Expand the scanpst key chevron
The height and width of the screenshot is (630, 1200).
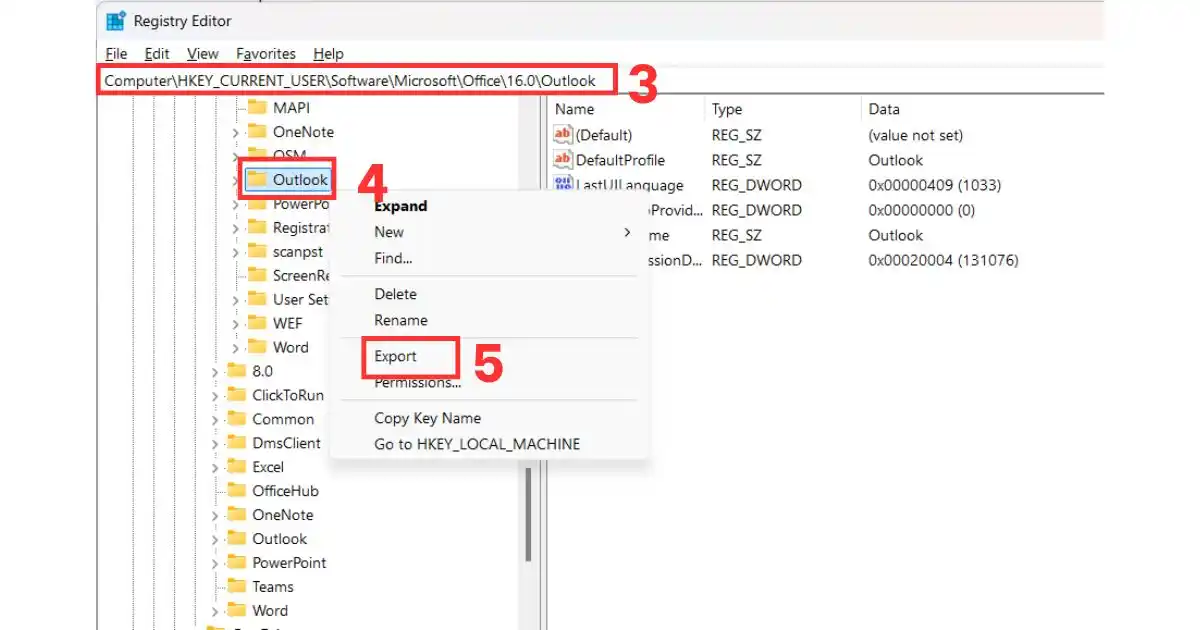[235, 252]
